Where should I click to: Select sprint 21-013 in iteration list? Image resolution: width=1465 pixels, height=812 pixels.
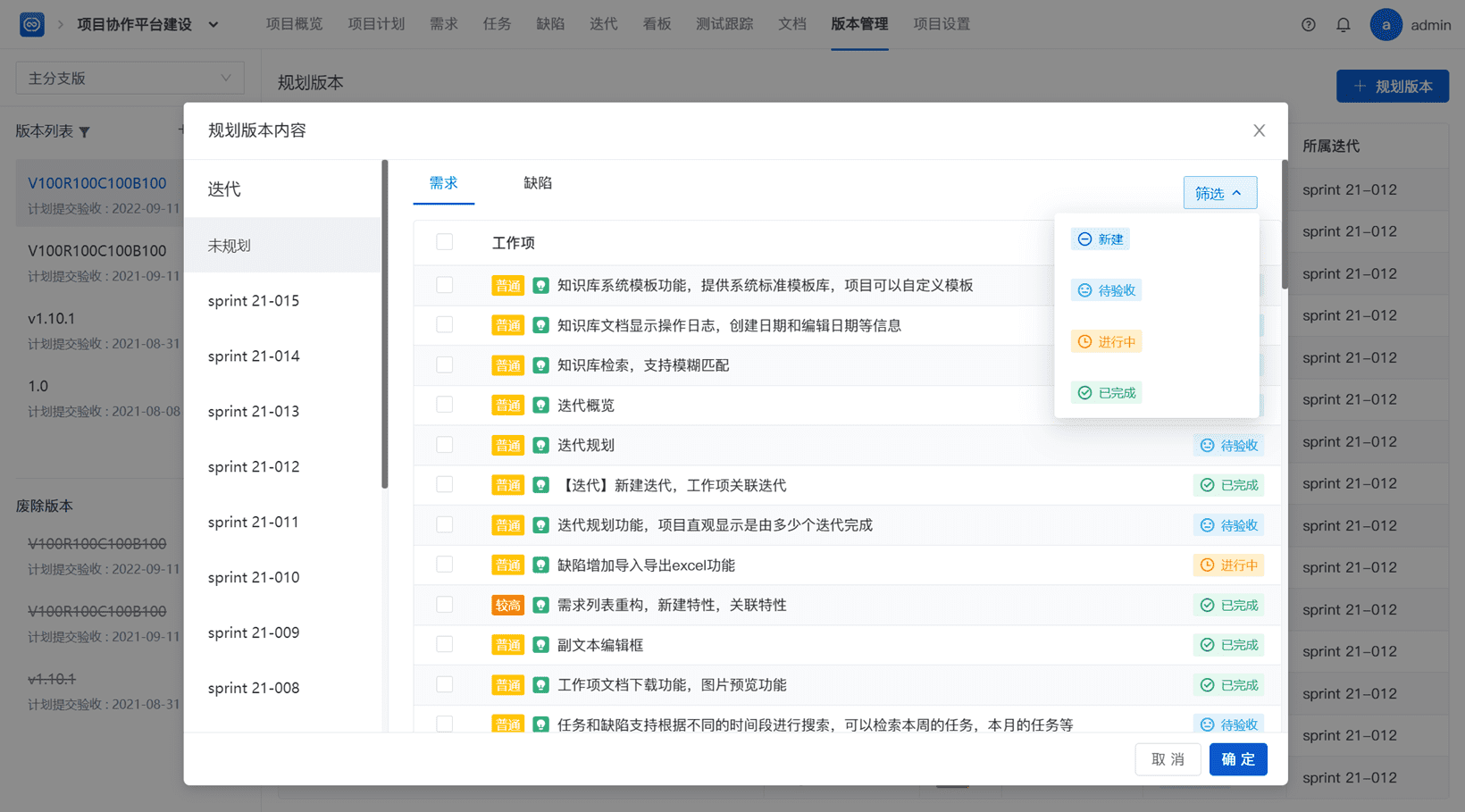(x=282, y=412)
